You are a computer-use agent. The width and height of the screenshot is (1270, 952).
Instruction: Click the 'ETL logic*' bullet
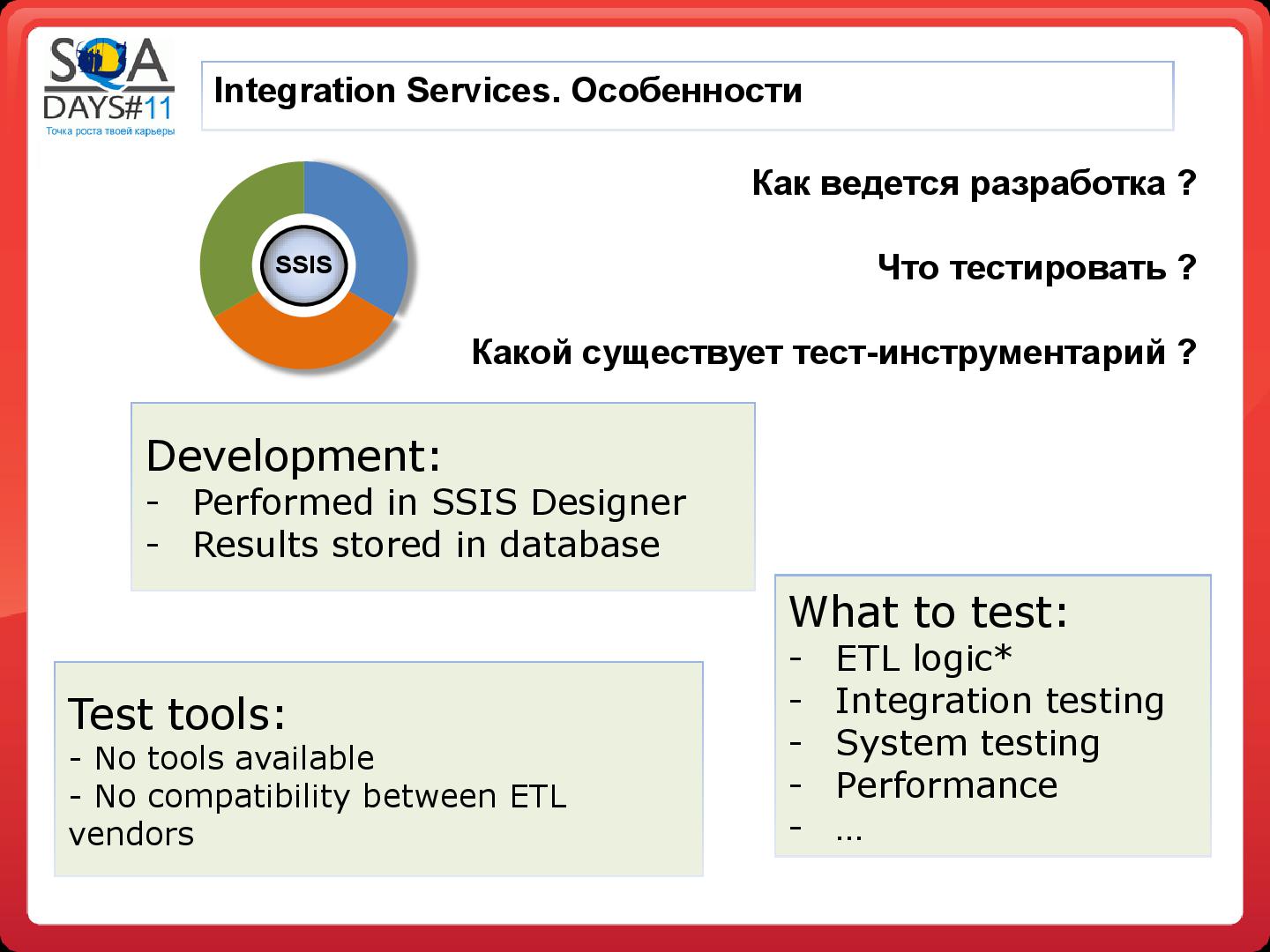923,658
